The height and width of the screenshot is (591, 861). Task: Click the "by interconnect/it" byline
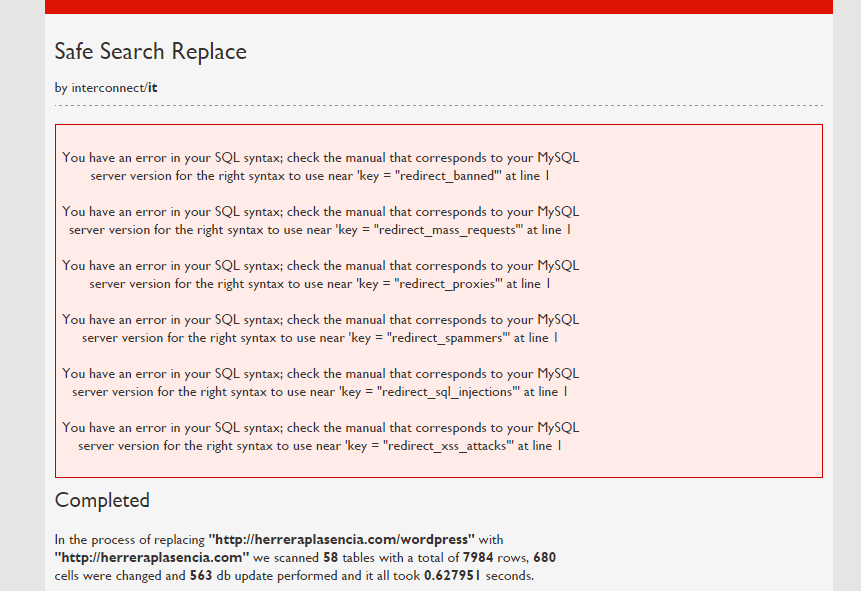click(106, 88)
